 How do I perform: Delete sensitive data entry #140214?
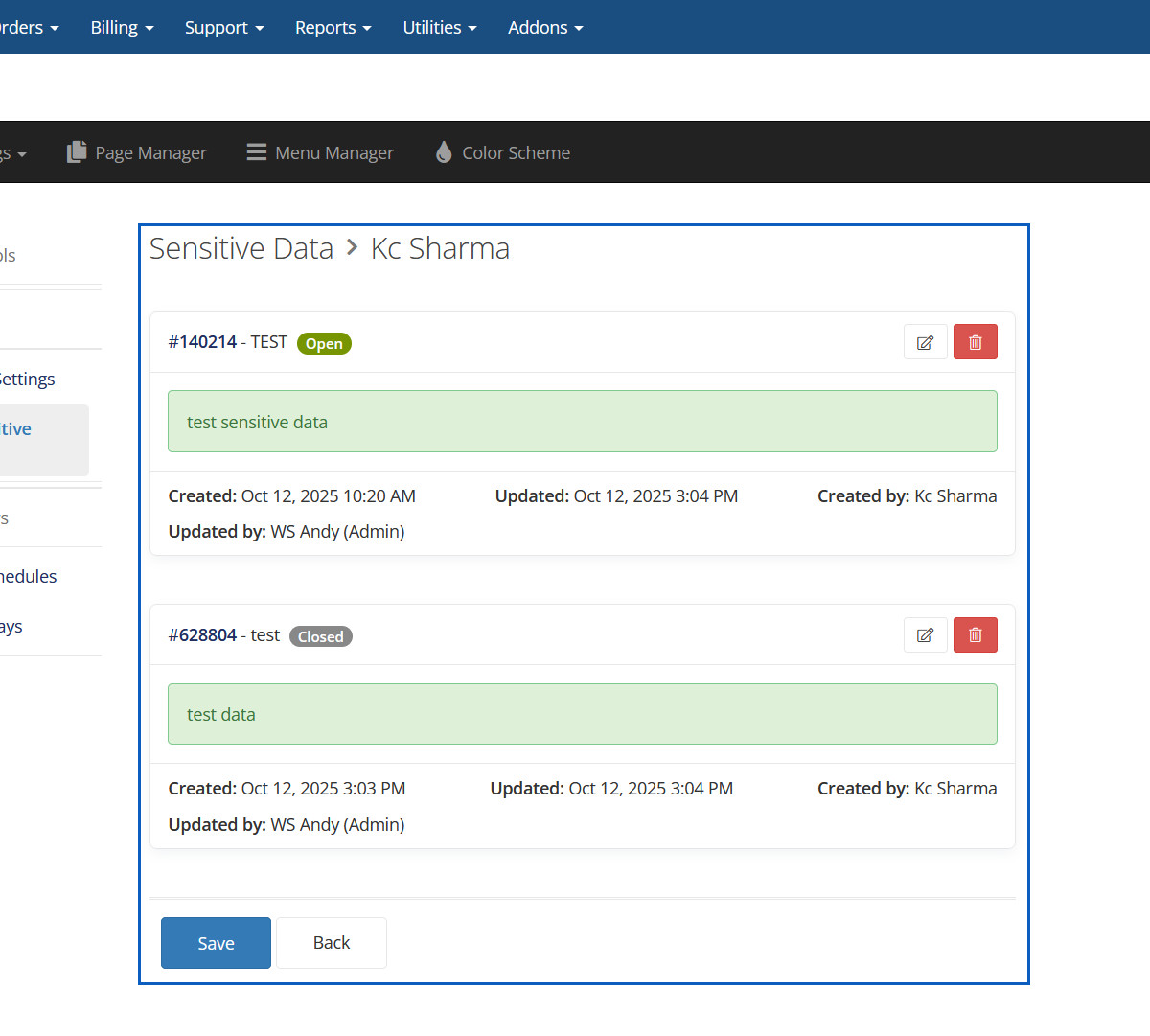click(x=975, y=342)
